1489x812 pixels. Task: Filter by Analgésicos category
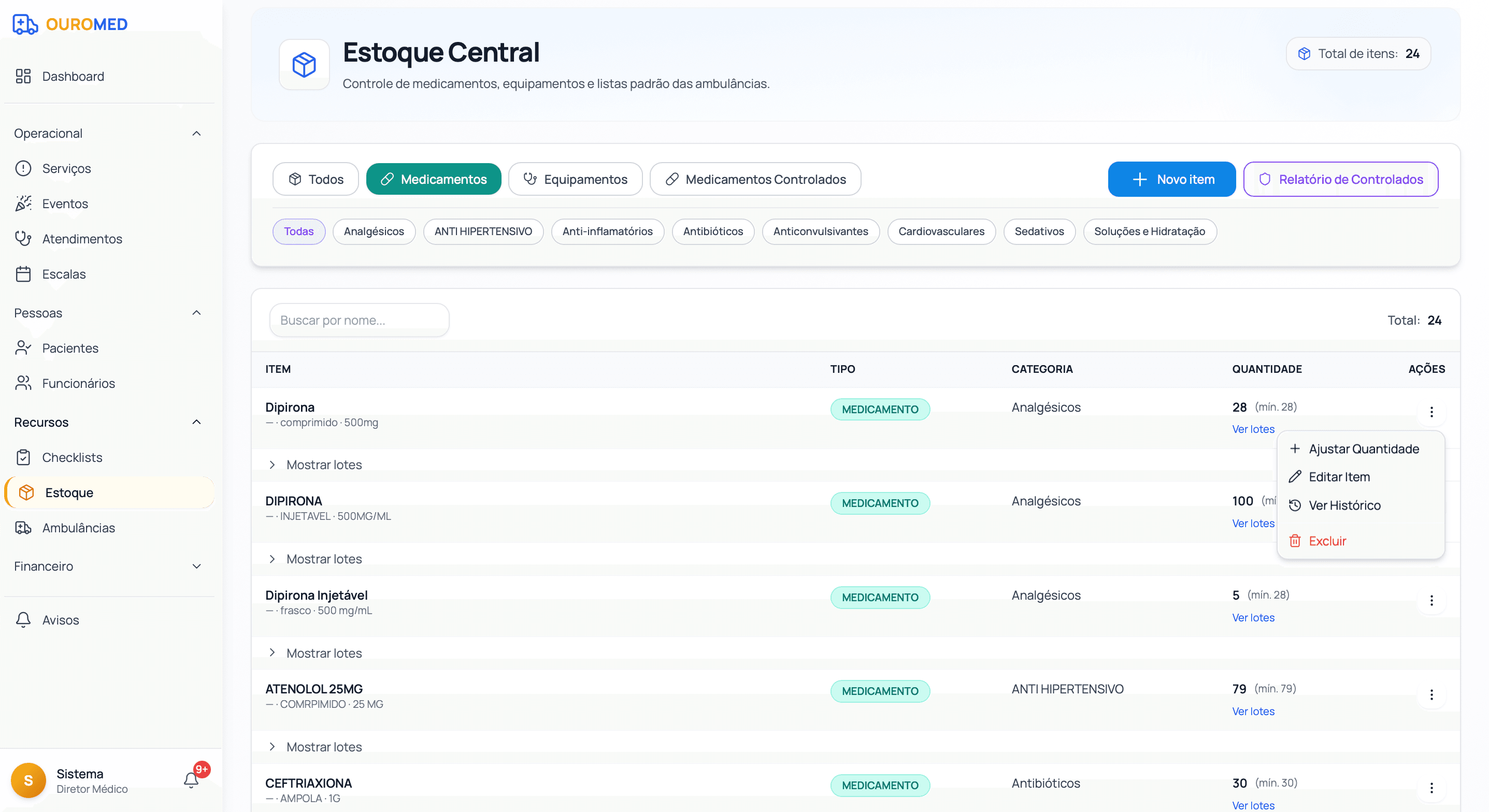374,231
